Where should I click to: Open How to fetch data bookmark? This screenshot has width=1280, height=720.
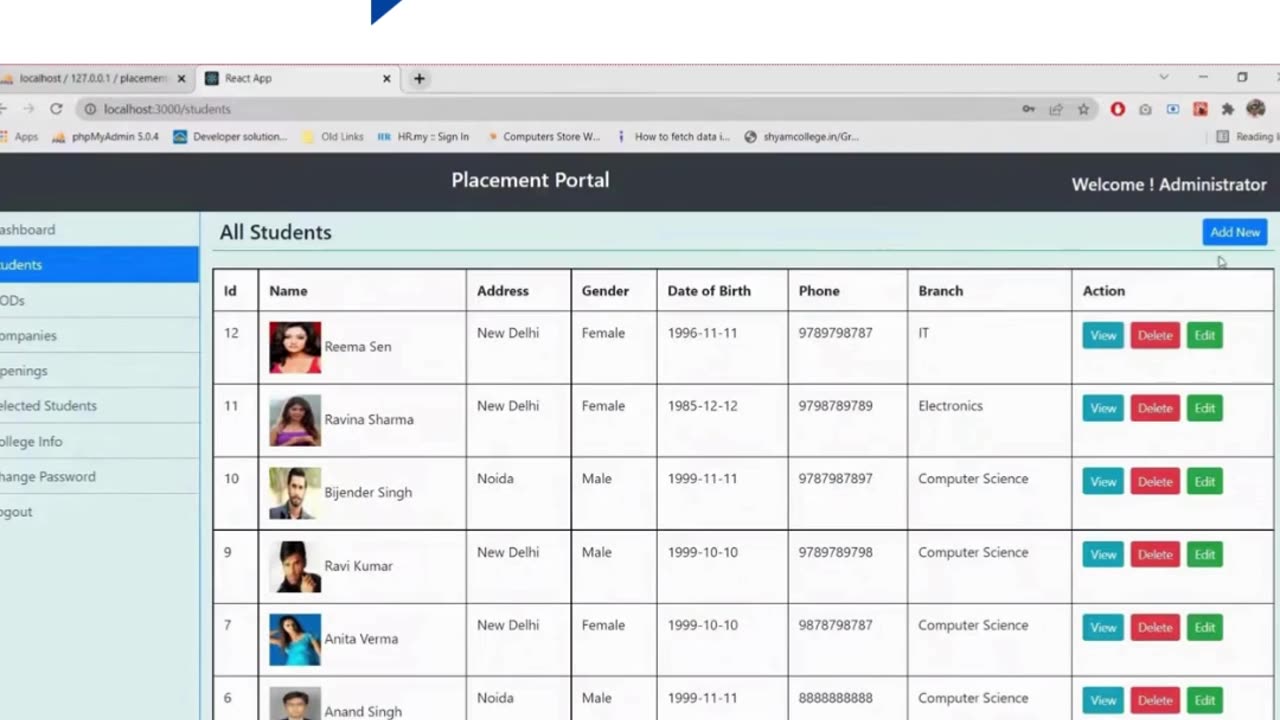point(673,137)
